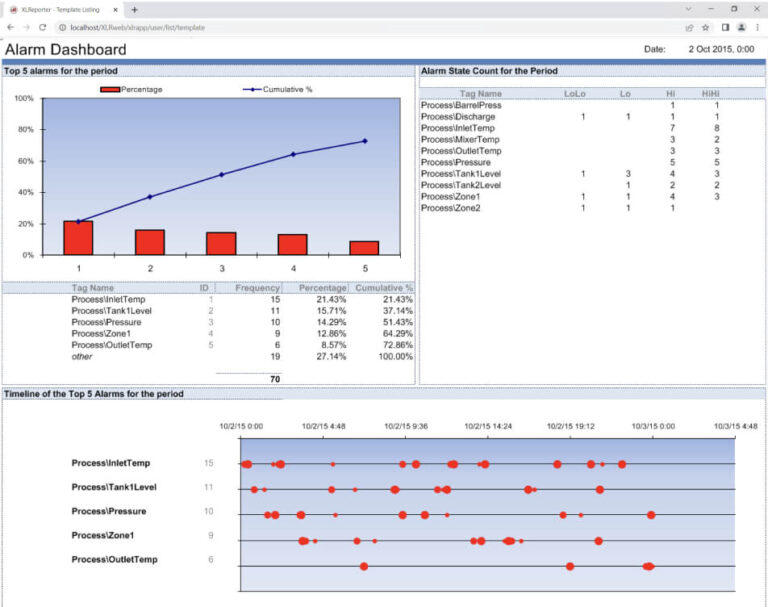The image size is (768, 607).
Task: Click Process\Tank1Level in alarm state table
Action: (x=461, y=174)
